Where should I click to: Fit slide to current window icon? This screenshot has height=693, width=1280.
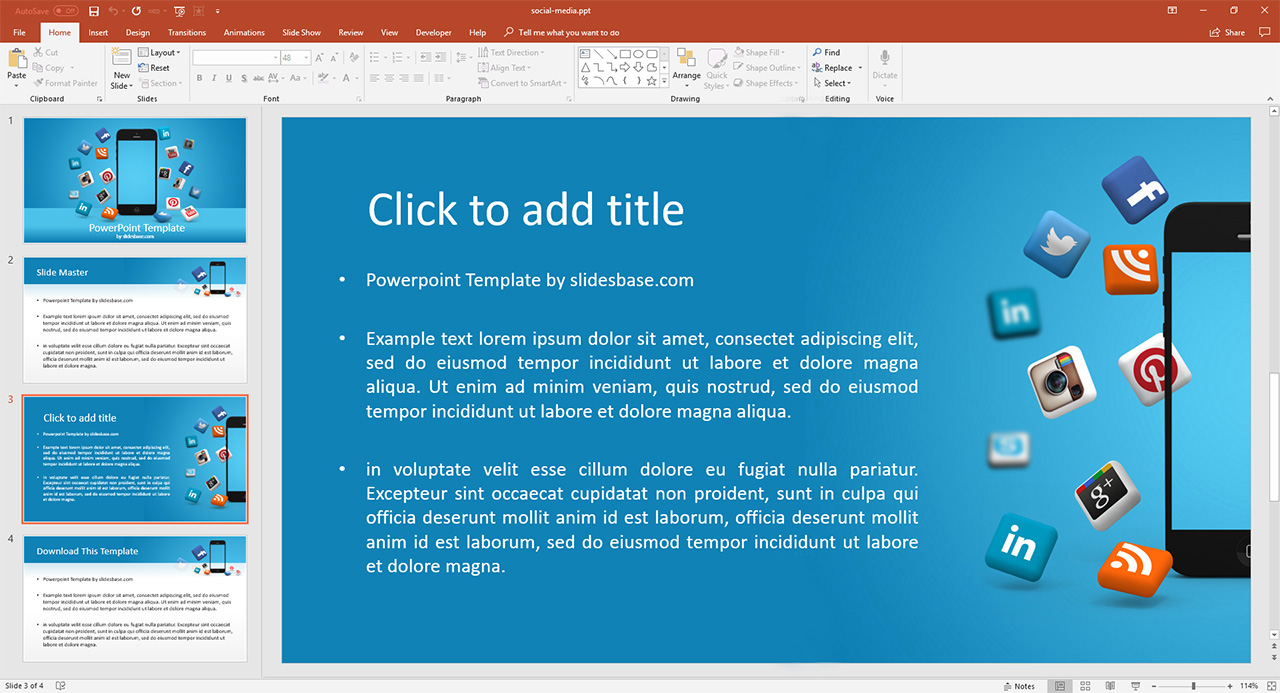1270,686
